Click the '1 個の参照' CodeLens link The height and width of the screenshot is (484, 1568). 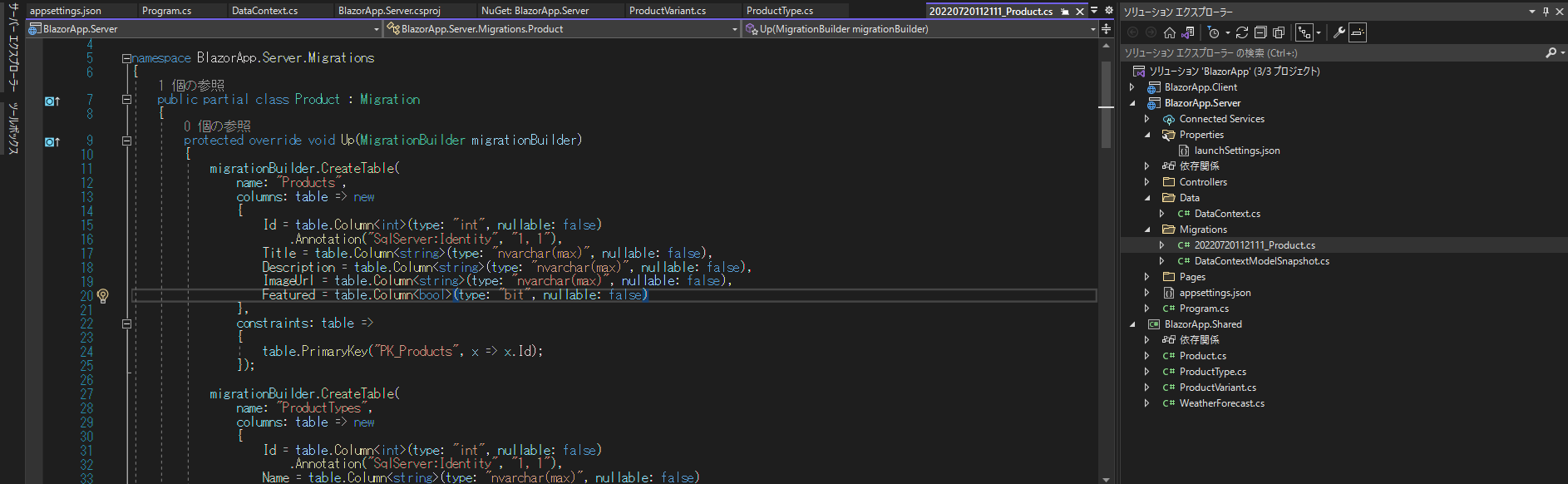point(191,86)
